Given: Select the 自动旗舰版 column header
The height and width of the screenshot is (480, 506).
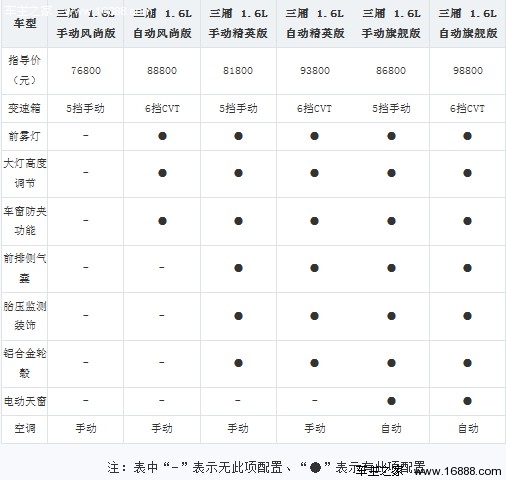Looking at the screenshot, I should 468,23.
